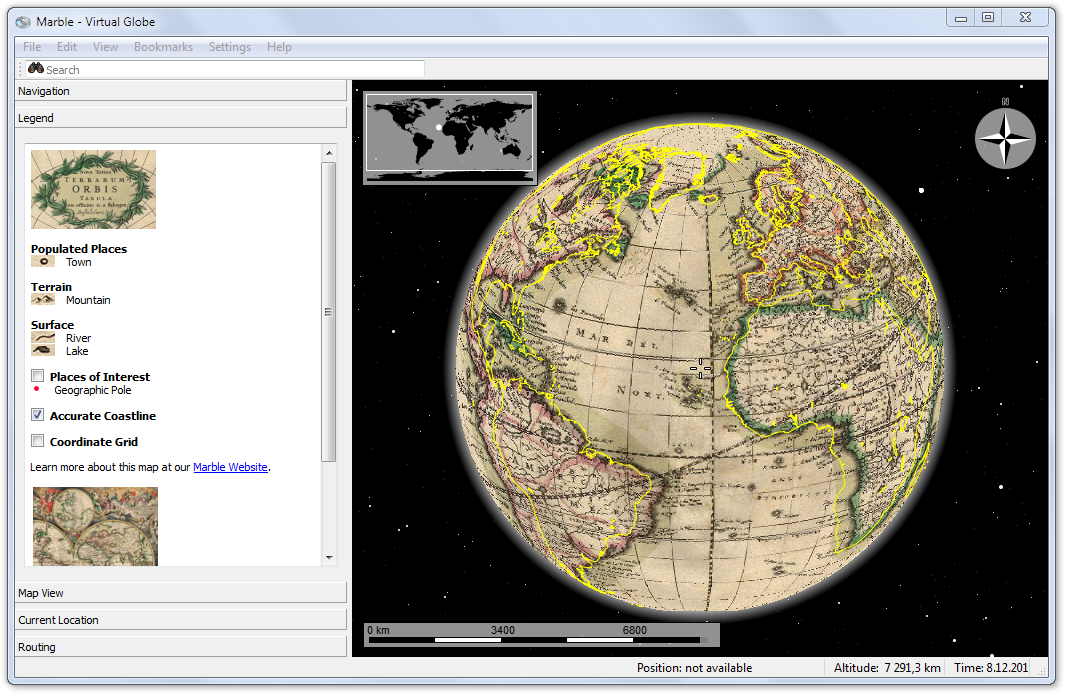Click the binoculars search icon

click(x=35, y=69)
